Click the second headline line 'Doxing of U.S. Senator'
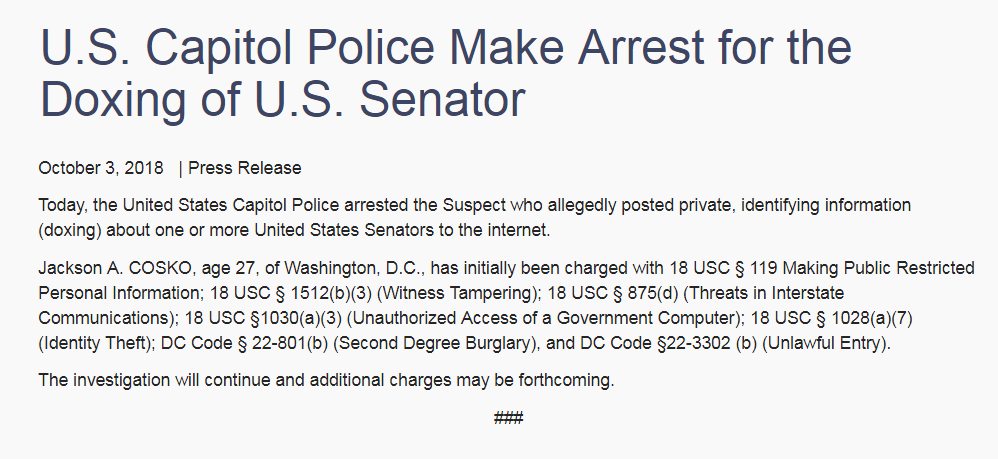998x459 pixels. (x=283, y=99)
